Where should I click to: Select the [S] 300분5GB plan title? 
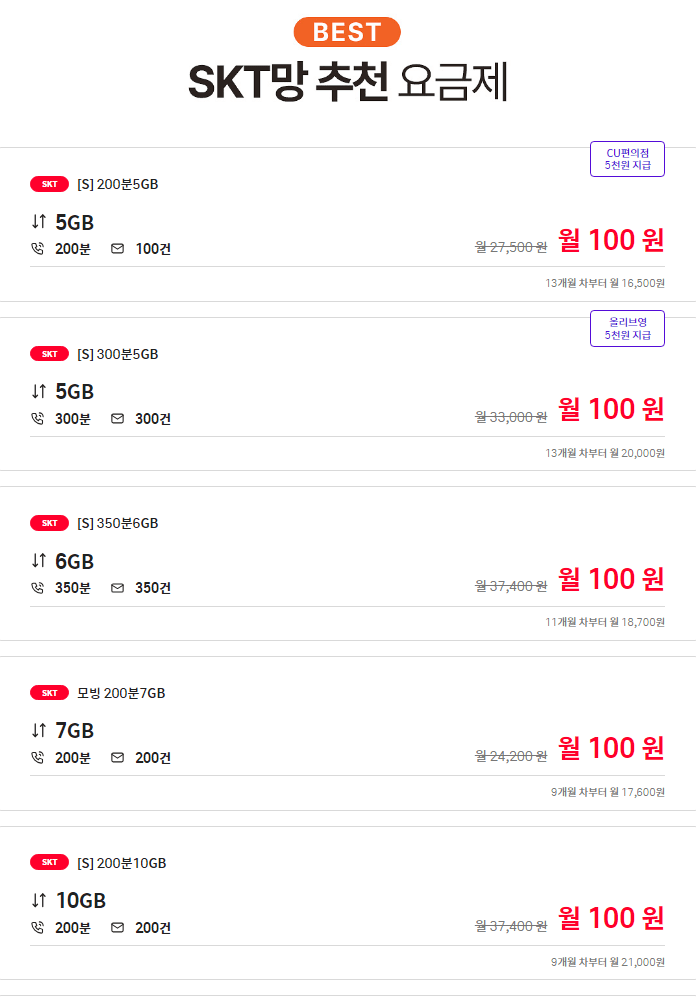tap(120, 353)
